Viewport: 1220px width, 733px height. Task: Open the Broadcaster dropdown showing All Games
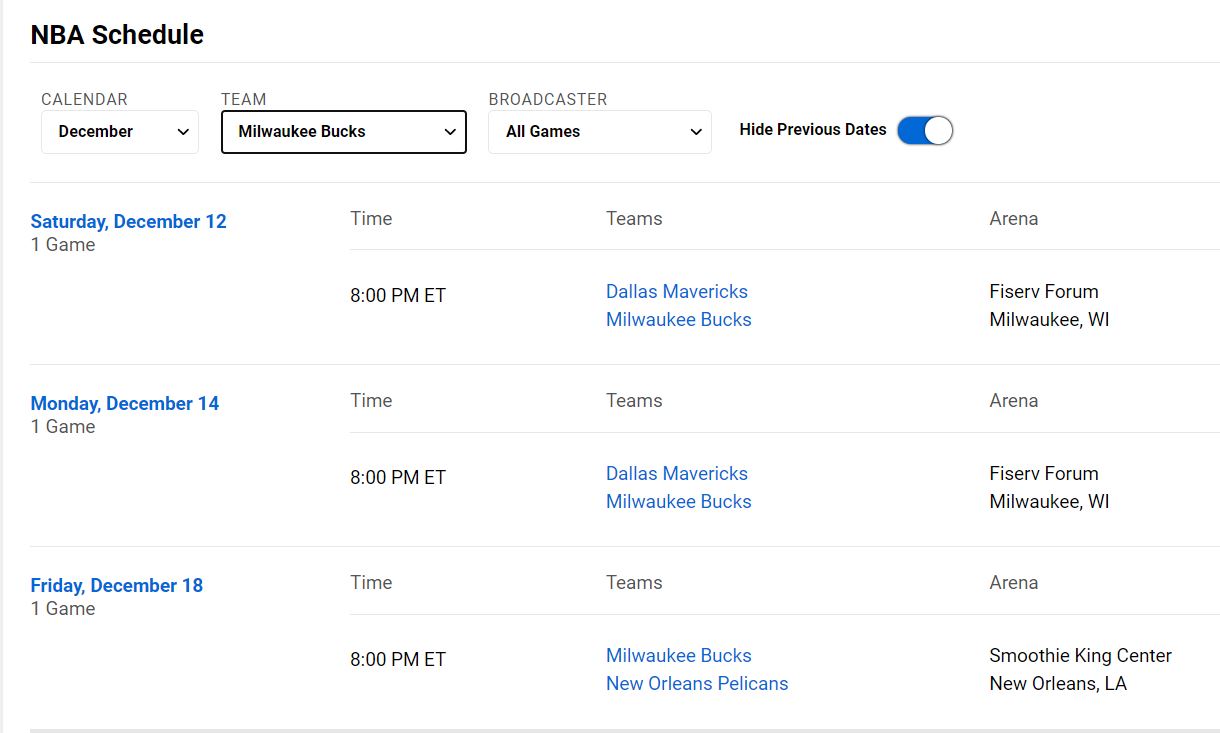coord(600,132)
